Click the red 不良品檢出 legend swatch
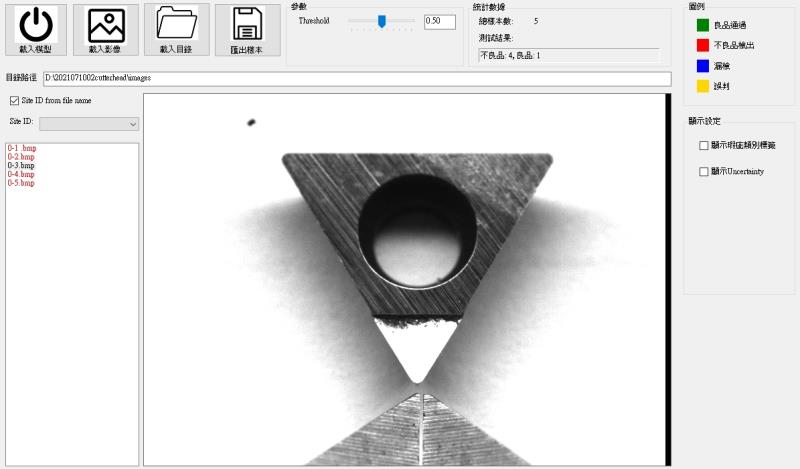This screenshot has height=469, width=800. pos(703,45)
